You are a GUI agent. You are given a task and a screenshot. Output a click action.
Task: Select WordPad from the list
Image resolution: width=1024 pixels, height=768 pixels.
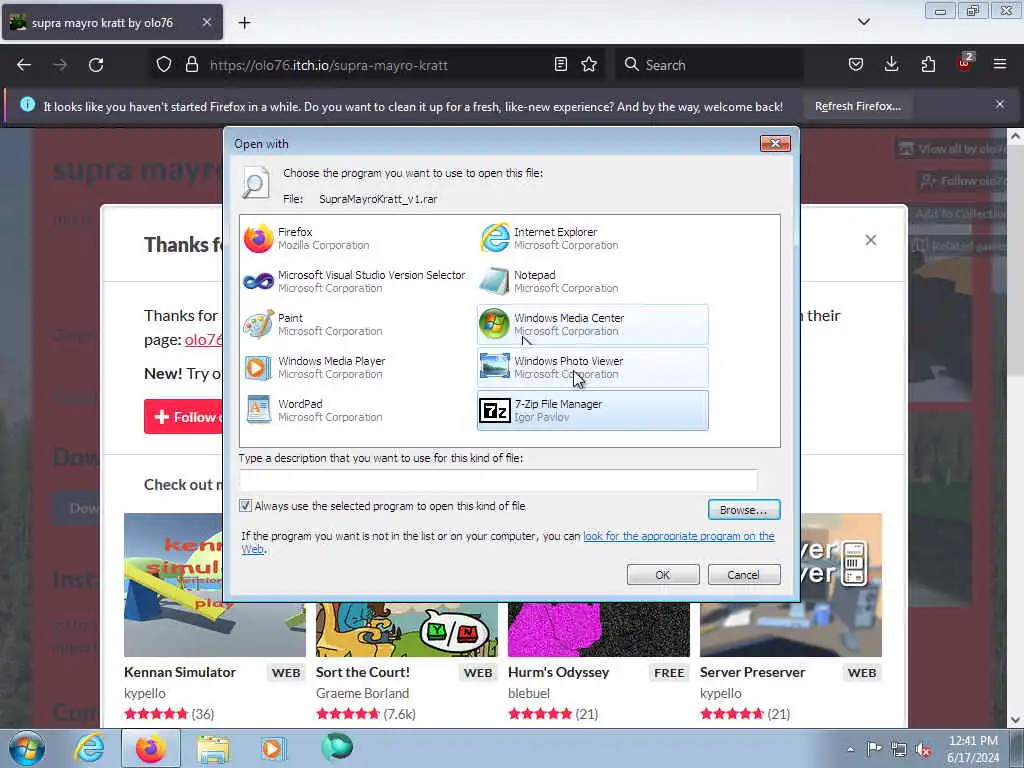tap(356, 411)
